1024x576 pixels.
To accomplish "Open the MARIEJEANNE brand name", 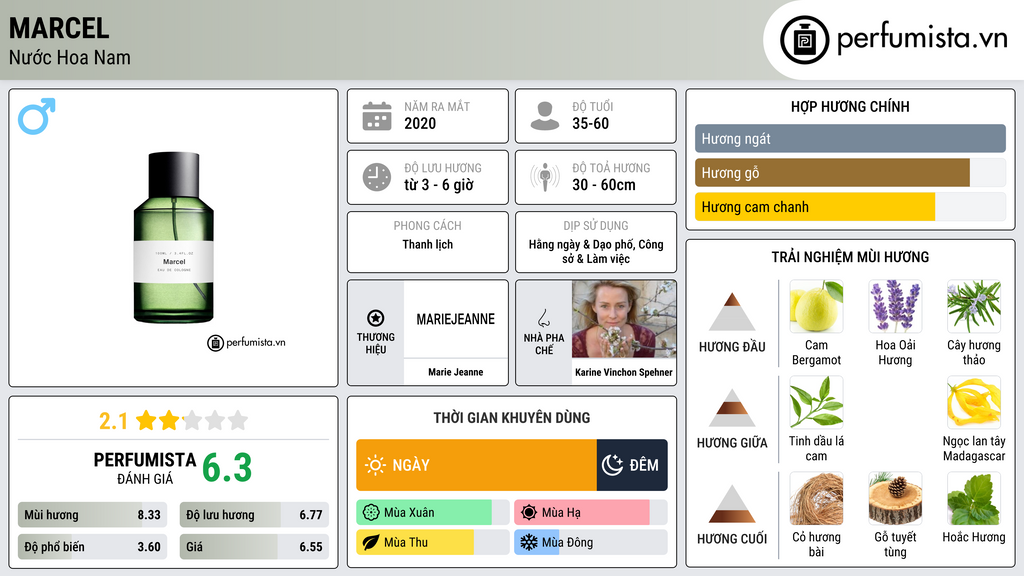I will point(456,319).
